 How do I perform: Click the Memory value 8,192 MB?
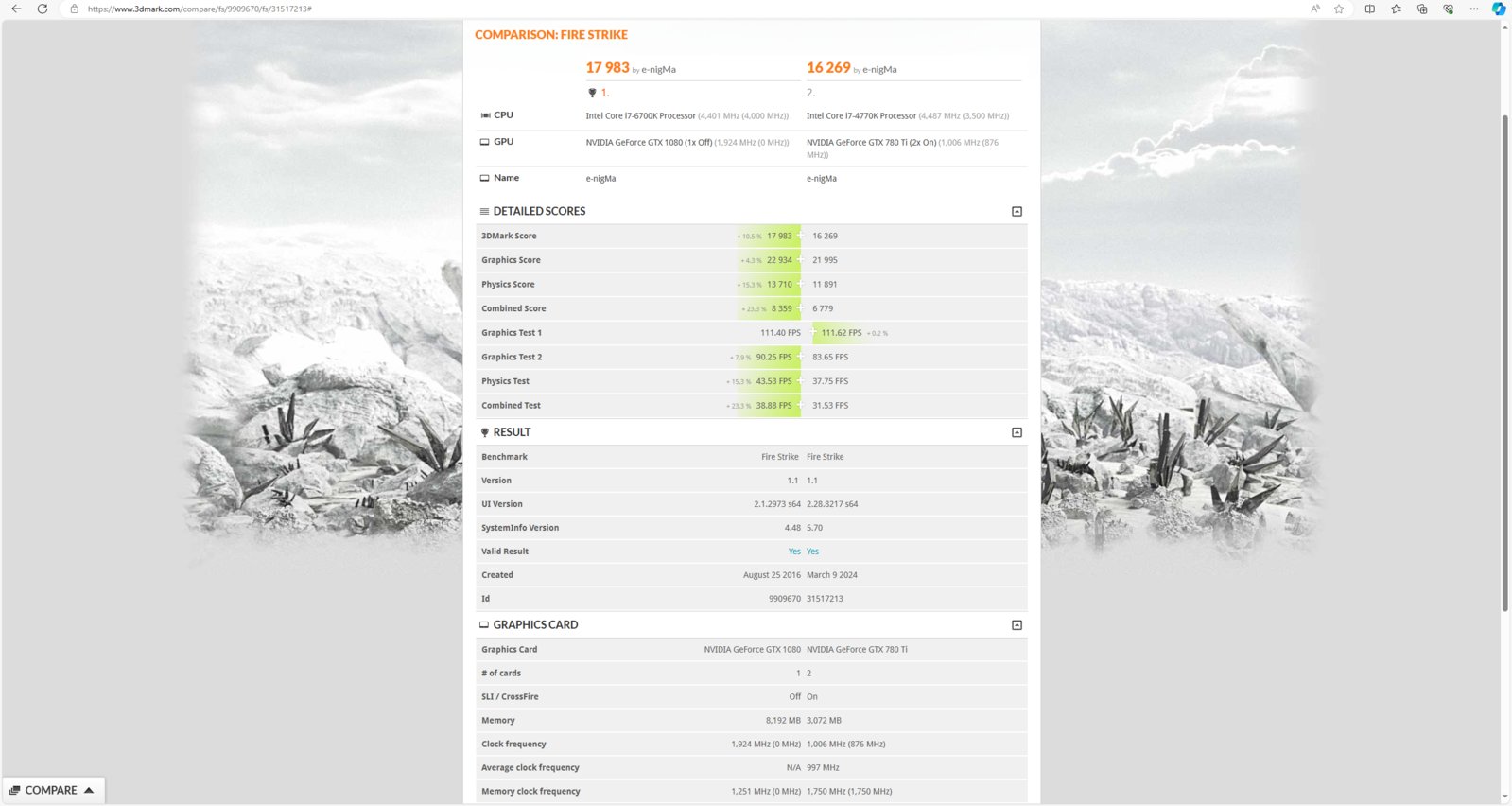click(x=783, y=721)
